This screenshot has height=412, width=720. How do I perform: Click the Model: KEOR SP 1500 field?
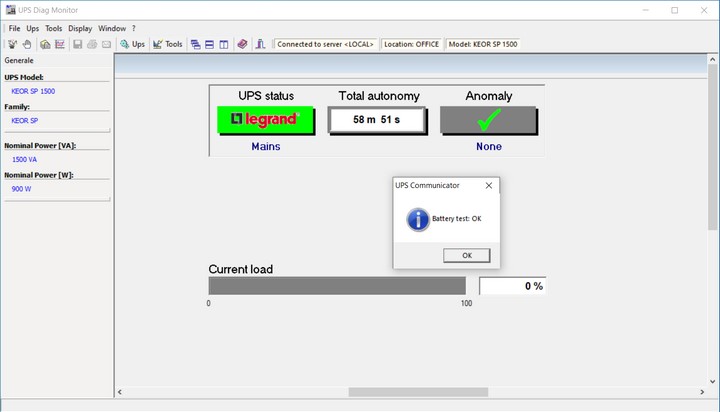(x=483, y=44)
